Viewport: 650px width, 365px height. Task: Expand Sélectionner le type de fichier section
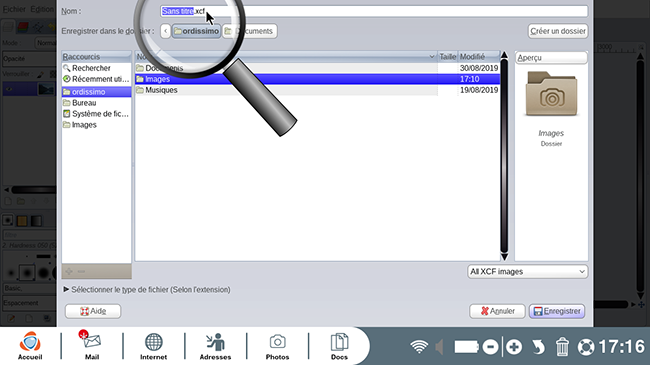[147, 290]
